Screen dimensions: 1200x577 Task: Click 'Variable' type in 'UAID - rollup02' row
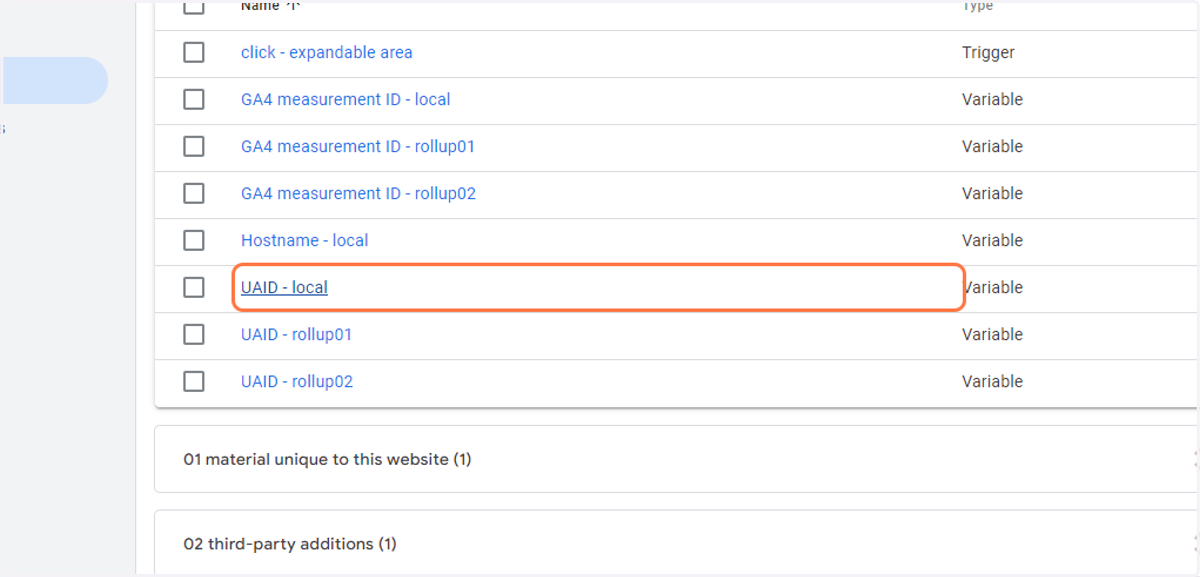click(x=992, y=381)
